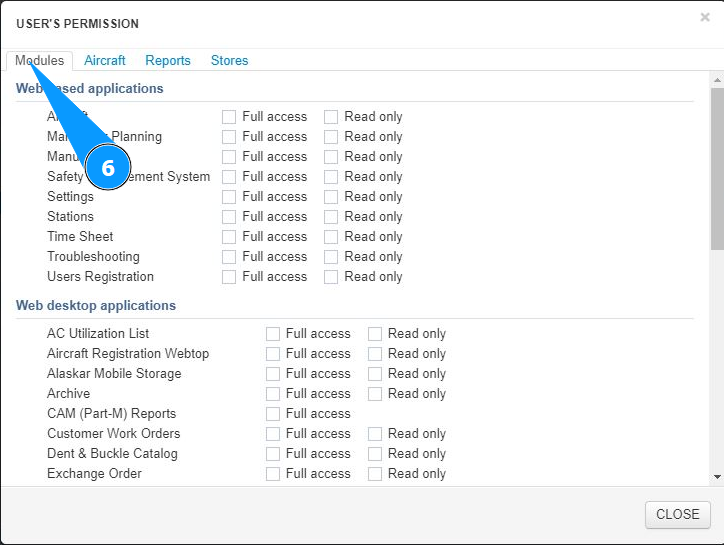Close dialog with the X icon

[705, 17]
